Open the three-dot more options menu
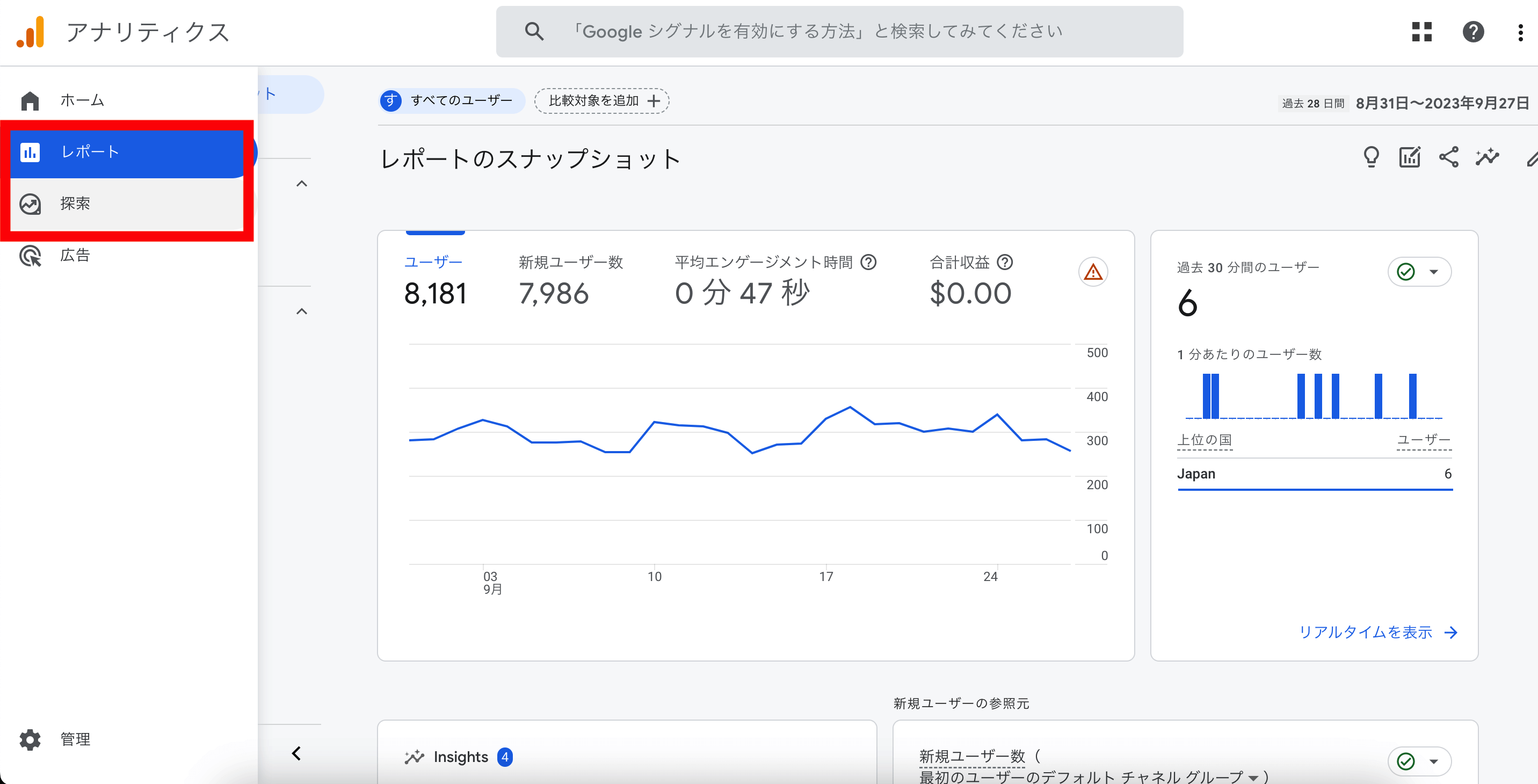 tap(1520, 32)
